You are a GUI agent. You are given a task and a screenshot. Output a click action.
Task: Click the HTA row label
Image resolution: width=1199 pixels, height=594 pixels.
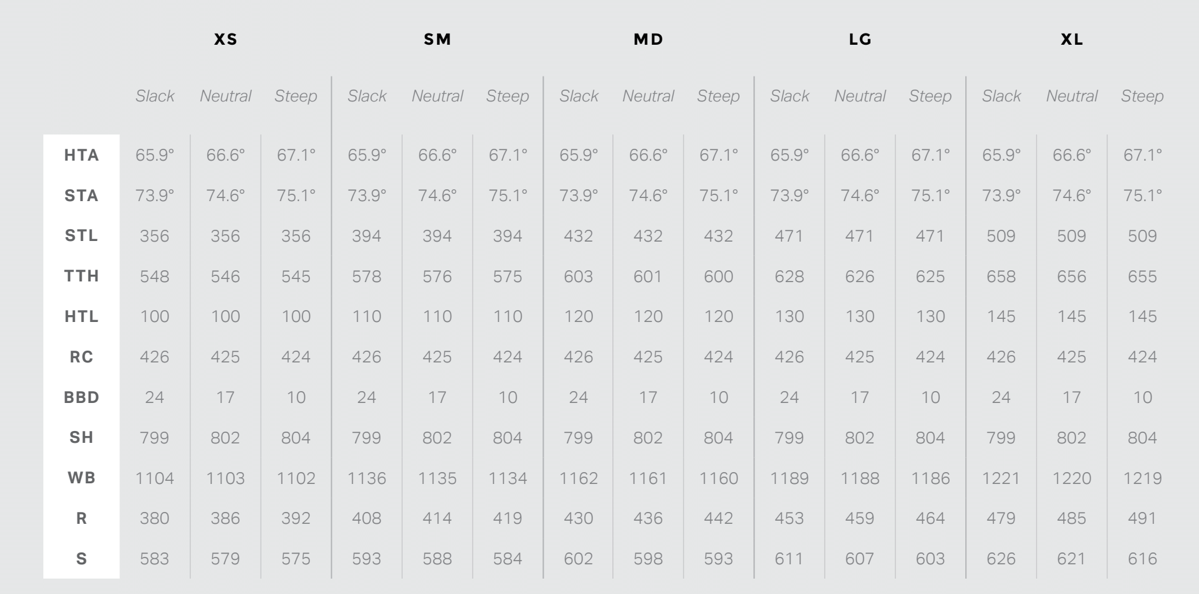(x=81, y=155)
